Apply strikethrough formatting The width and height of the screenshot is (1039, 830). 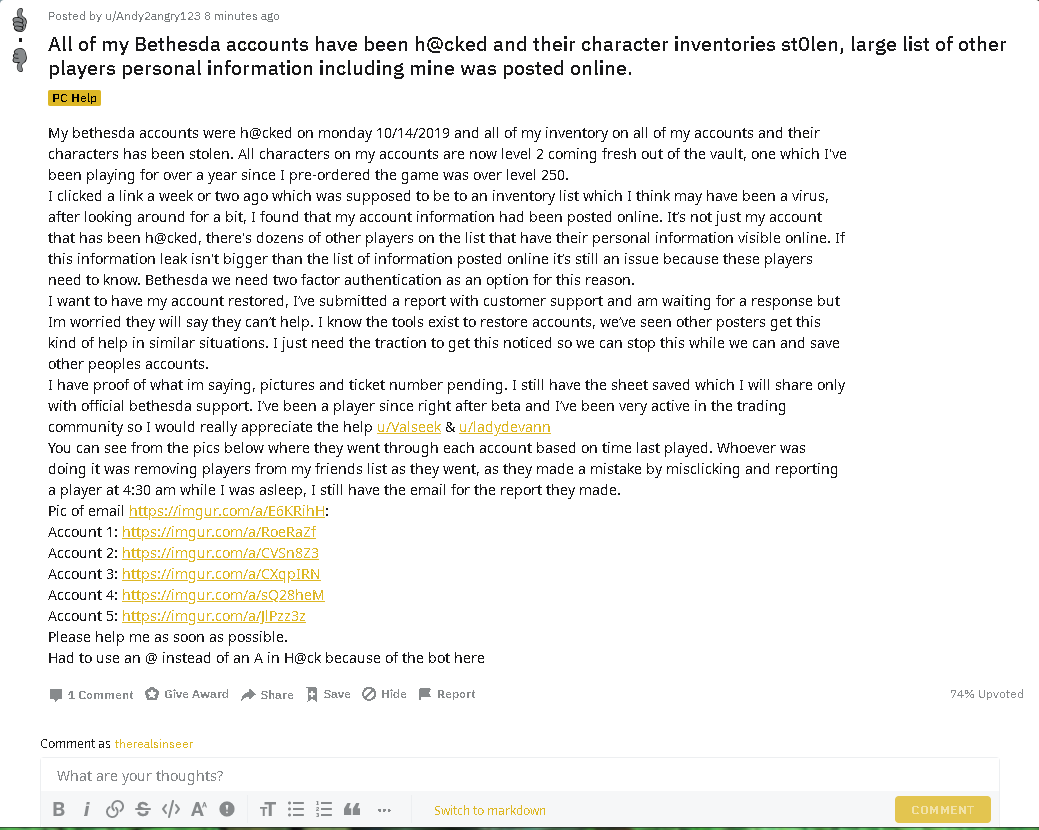[x=142, y=809]
